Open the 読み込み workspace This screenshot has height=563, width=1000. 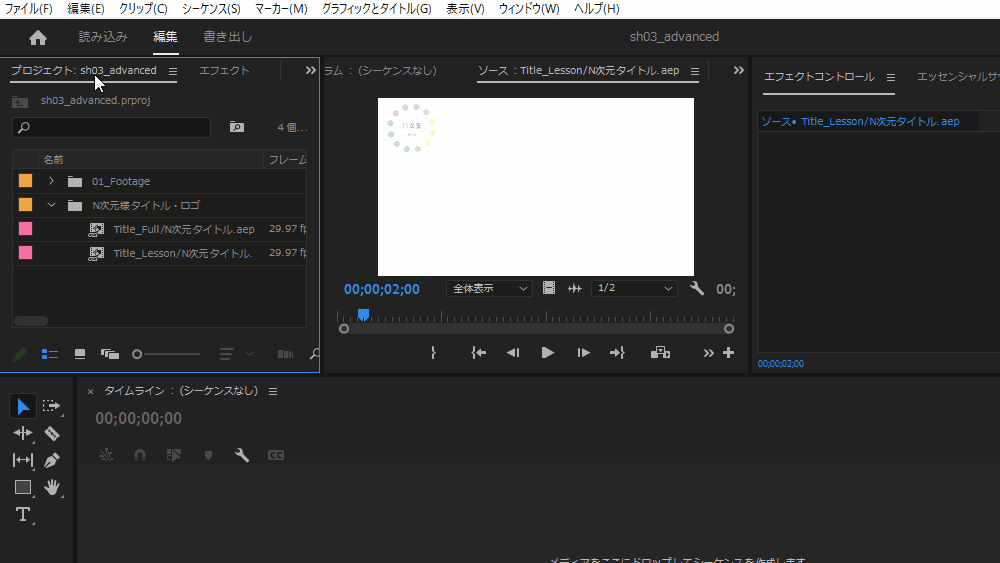103,37
